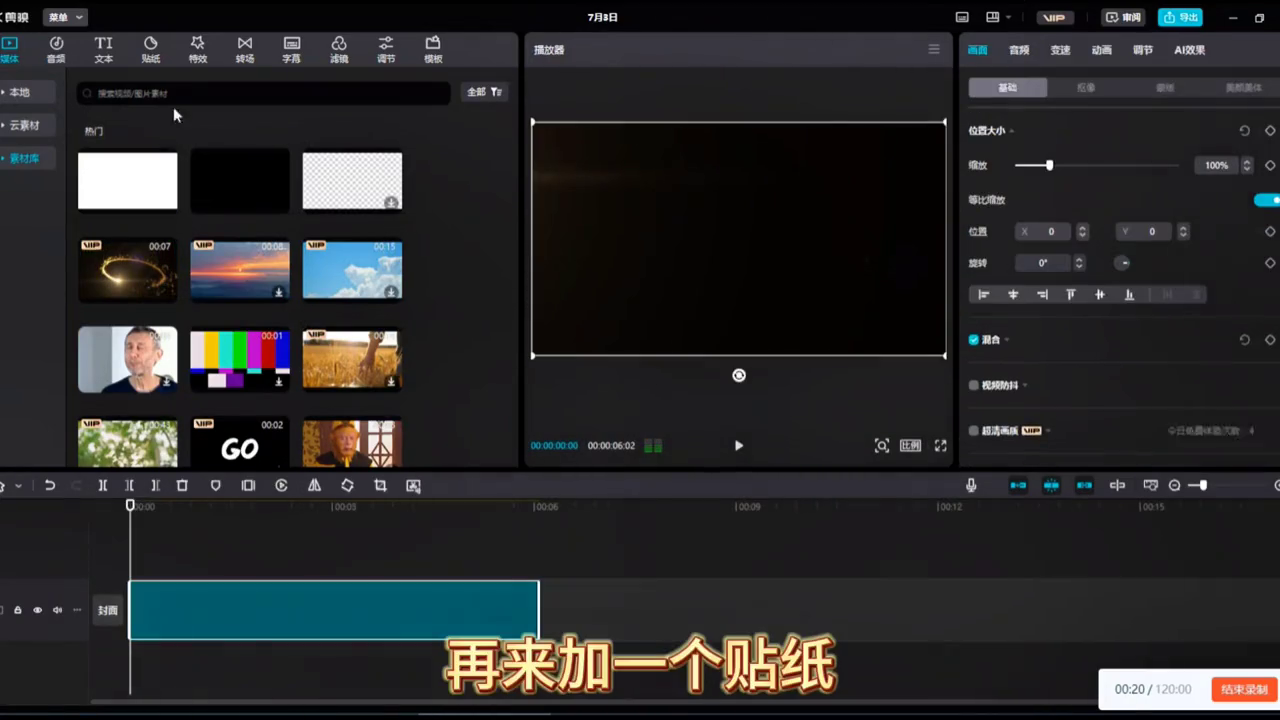Enable the 视频防抖 stabilization checkbox
Viewport: 1280px width, 720px height.
click(973, 385)
